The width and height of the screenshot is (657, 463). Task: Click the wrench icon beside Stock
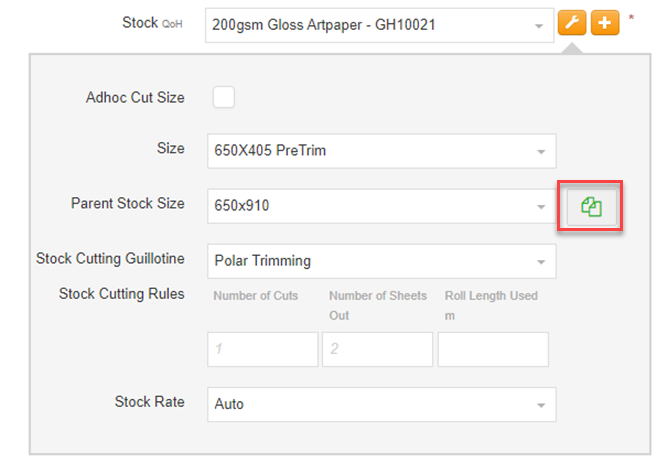571,23
